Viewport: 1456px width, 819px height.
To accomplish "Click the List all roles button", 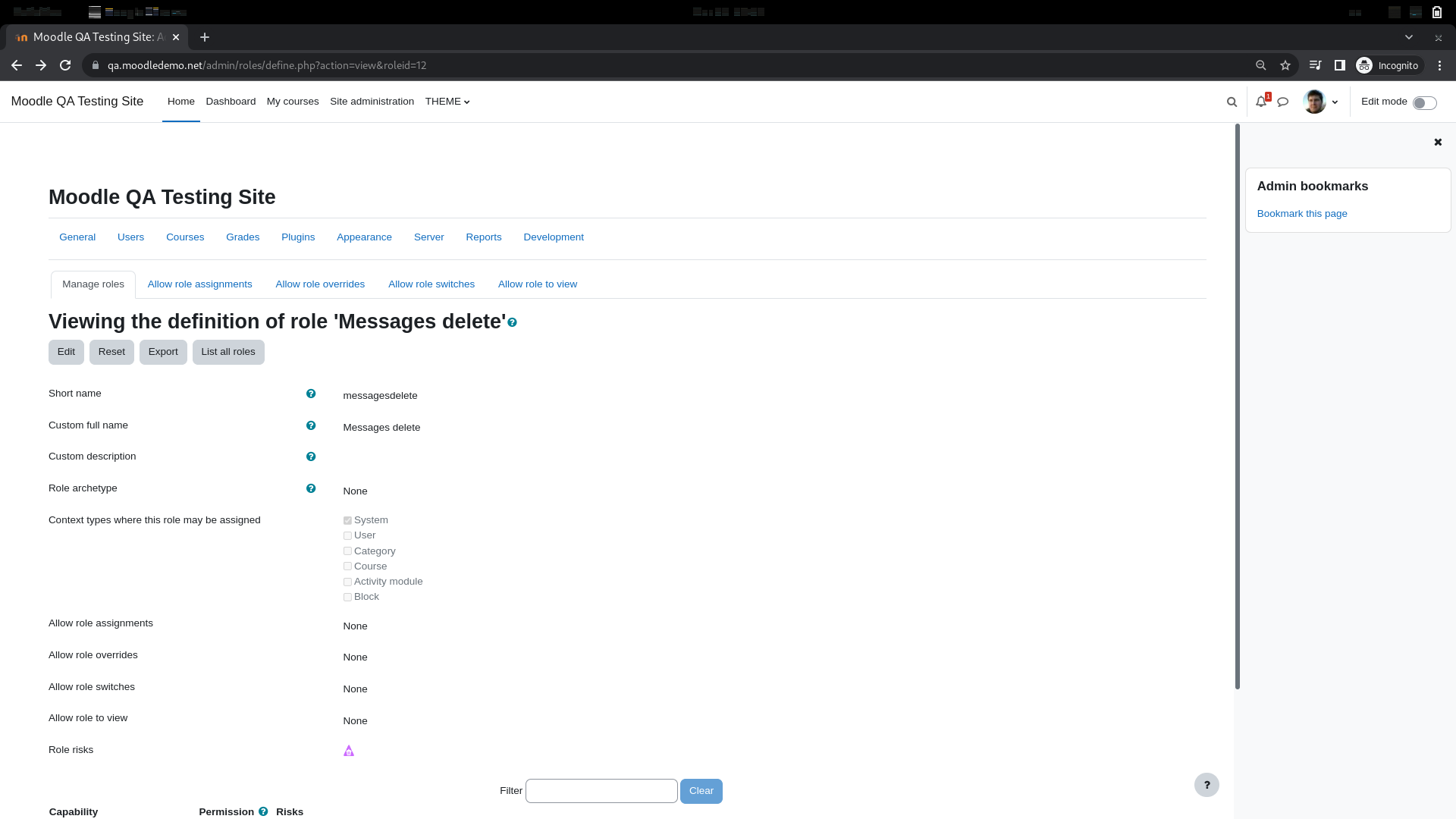I will pos(228,352).
